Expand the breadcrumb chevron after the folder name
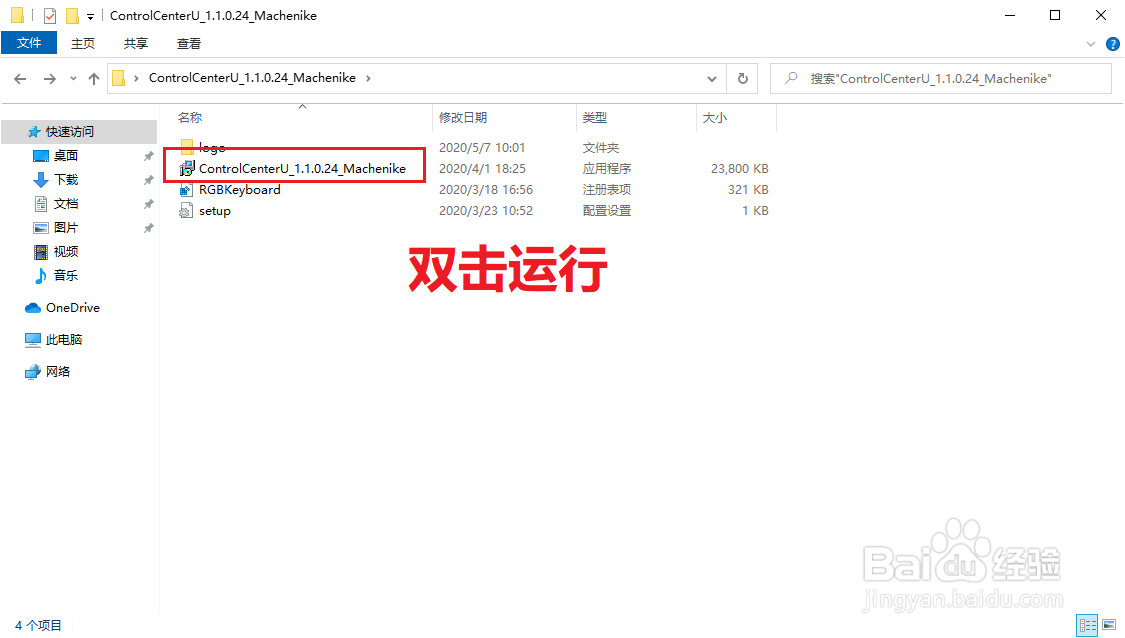 point(368,78)
